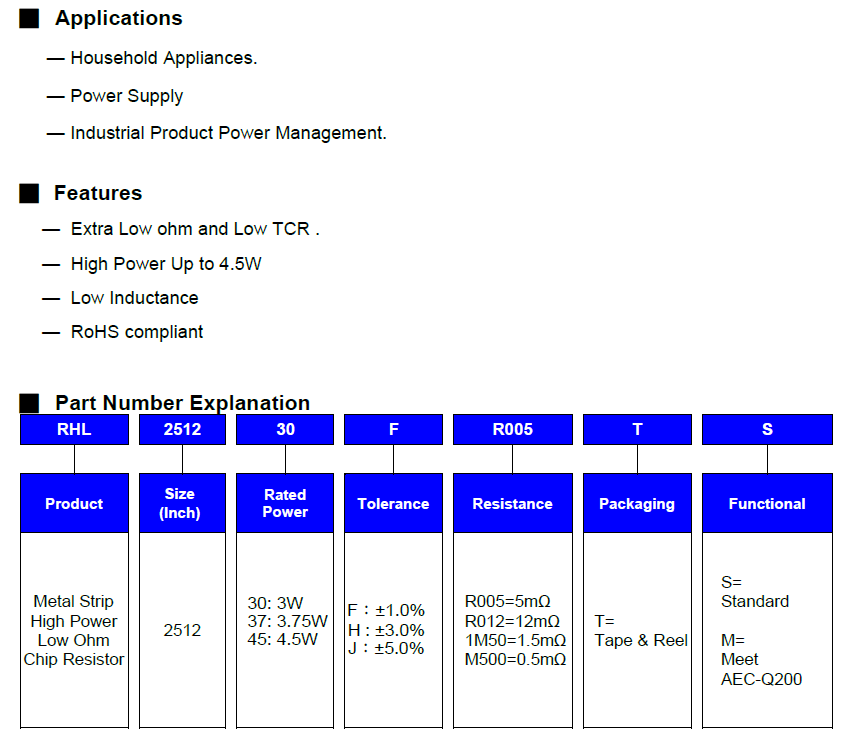Select the Tolerance header cell
Screen dimensions: 854x745
pos(393,503)
